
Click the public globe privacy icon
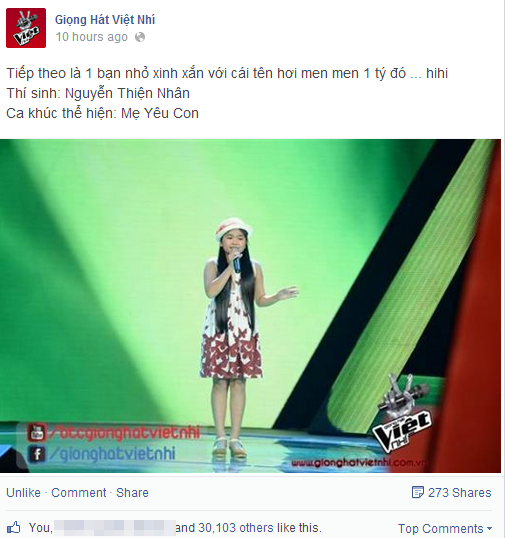point(140,37)
